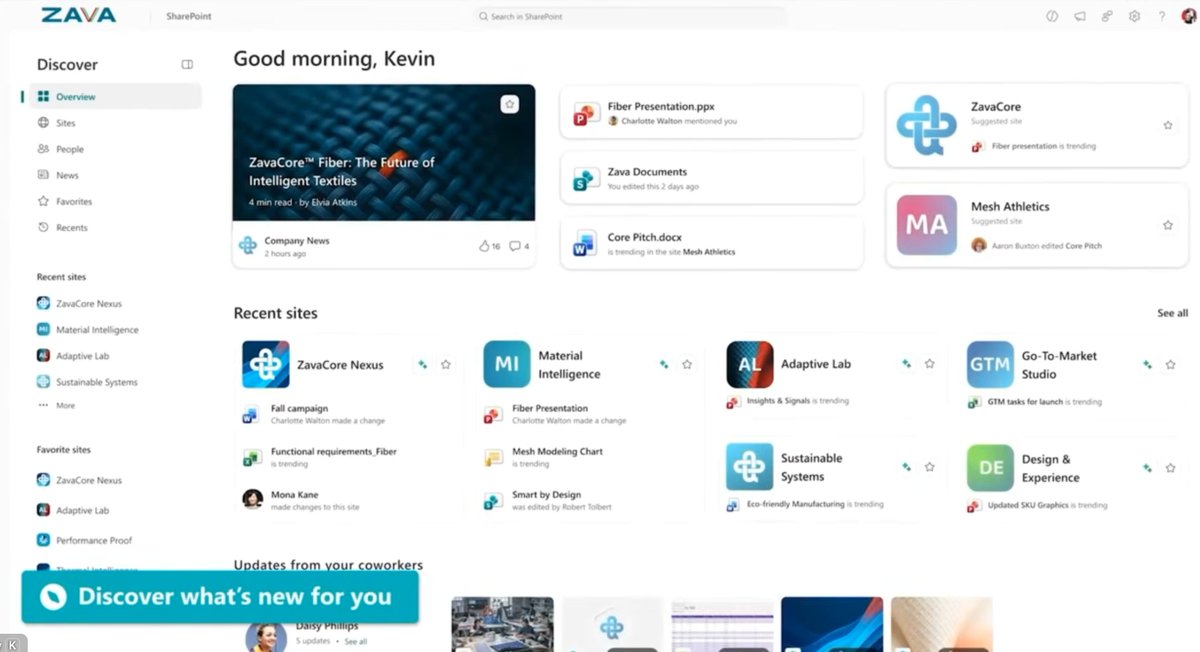Open Eco-friendly Manufacturing trending item
This screenshot has height=652, width=1200.
(805, 504)
